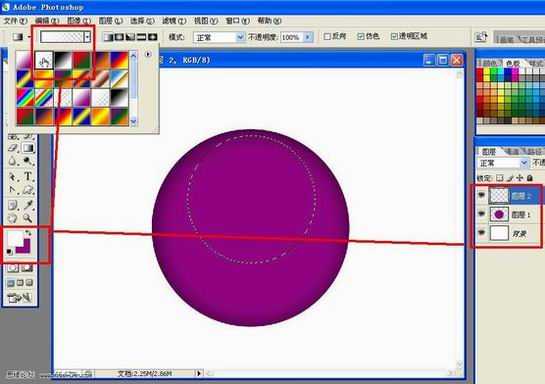Select the Pen tool

click(x=13, y=190)
